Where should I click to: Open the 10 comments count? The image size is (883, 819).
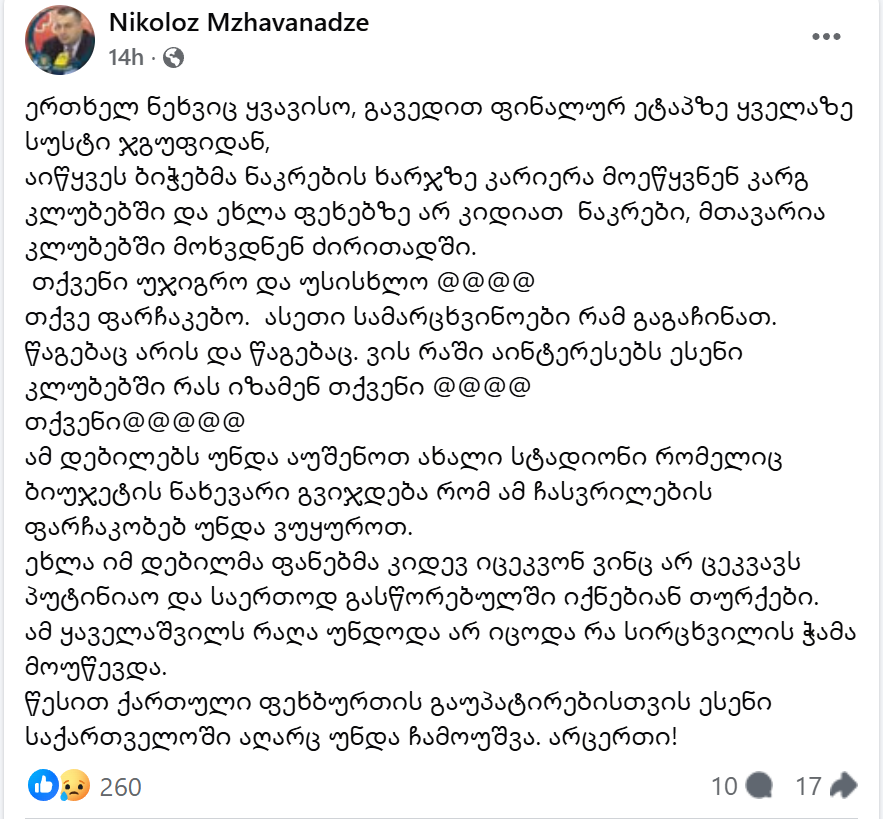[x=724, y=787]
